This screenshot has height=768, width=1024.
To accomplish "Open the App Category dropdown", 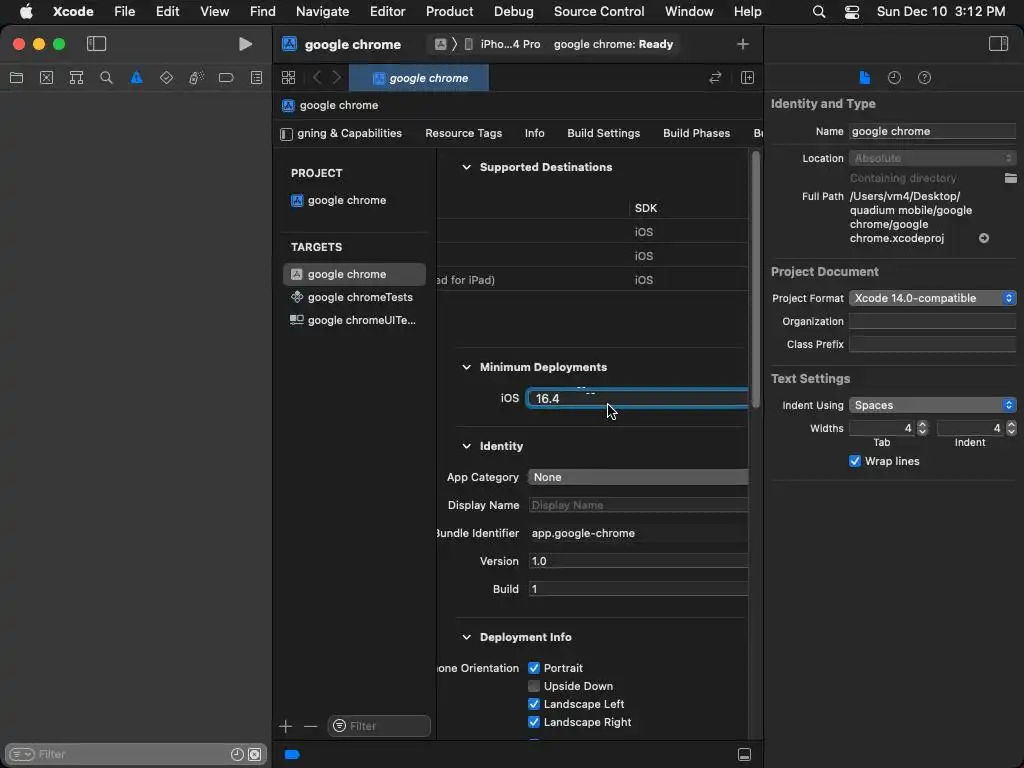I will coord(637,477).
